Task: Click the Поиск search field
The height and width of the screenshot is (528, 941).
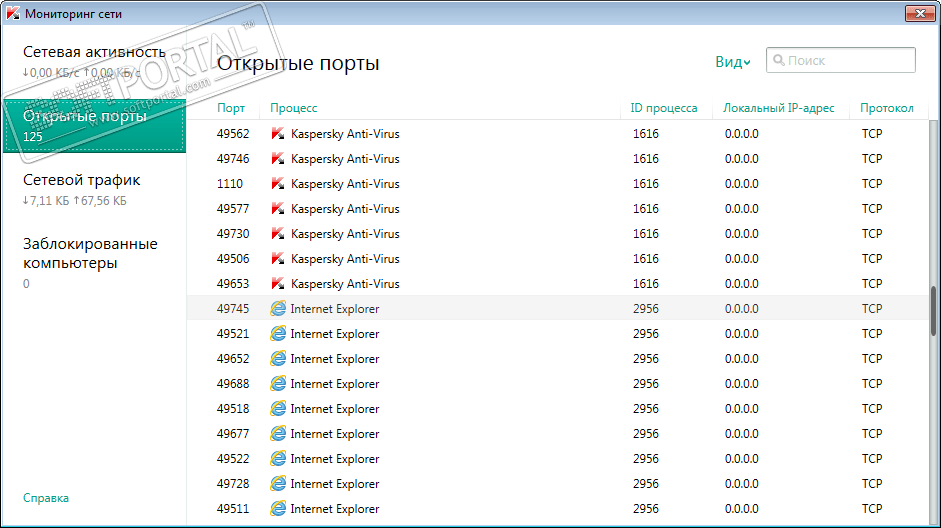Action: click(x=840, y=60)
